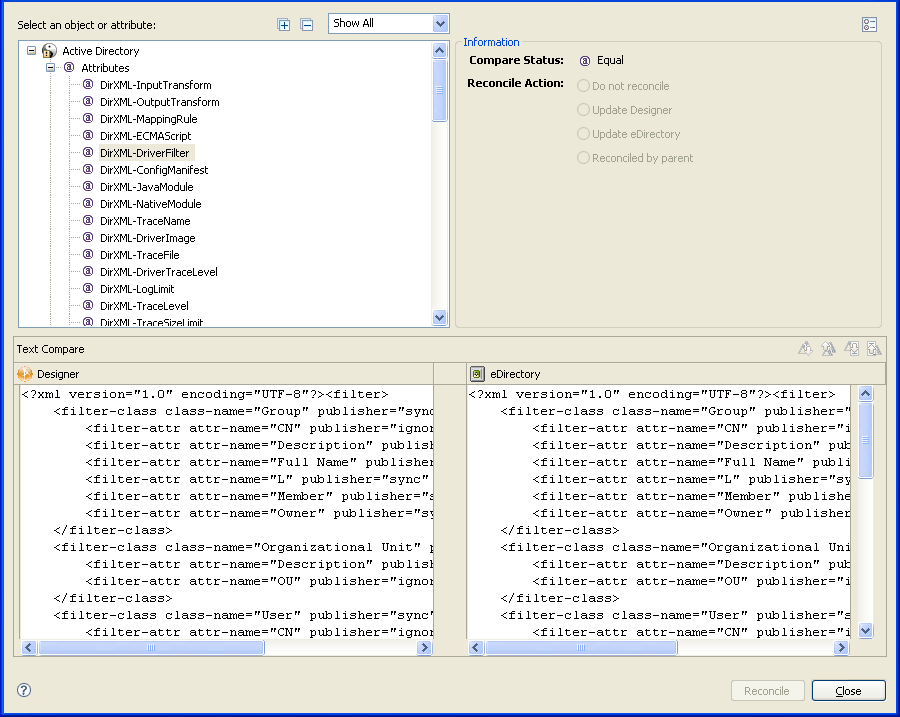Click last Text Compare toolbar icon
This screenshot has width=900, height=717.
tap(874, 348)
